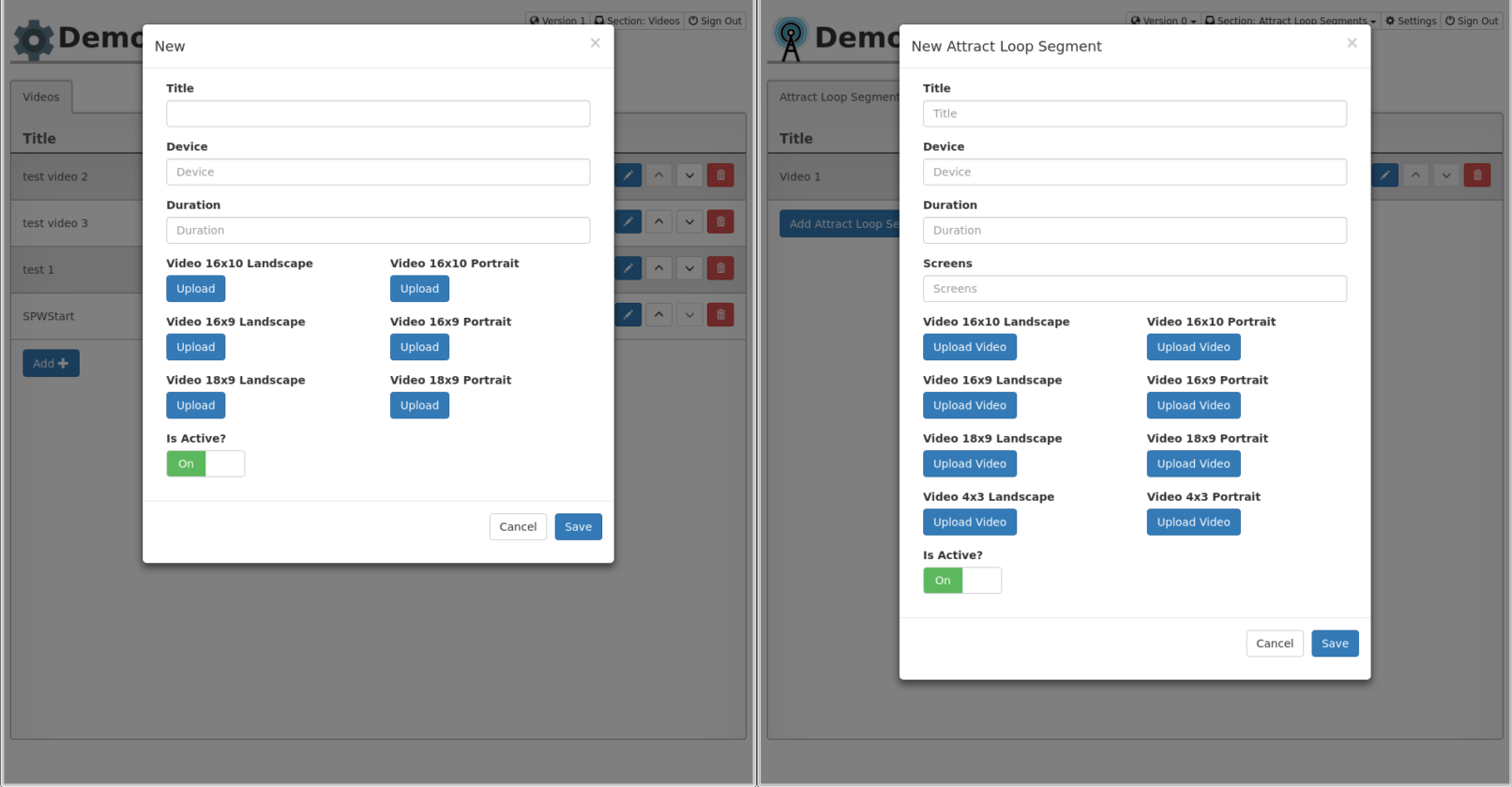Viewport: 1512px width, 787px height.
Task: Click Save in New Attract Loop Segment dialog
Action: tap(1335, 643)
